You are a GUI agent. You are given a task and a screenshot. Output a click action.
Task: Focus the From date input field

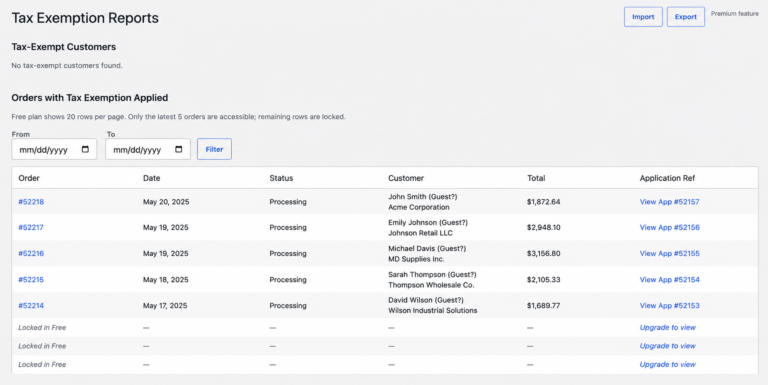tap(54, 149)
